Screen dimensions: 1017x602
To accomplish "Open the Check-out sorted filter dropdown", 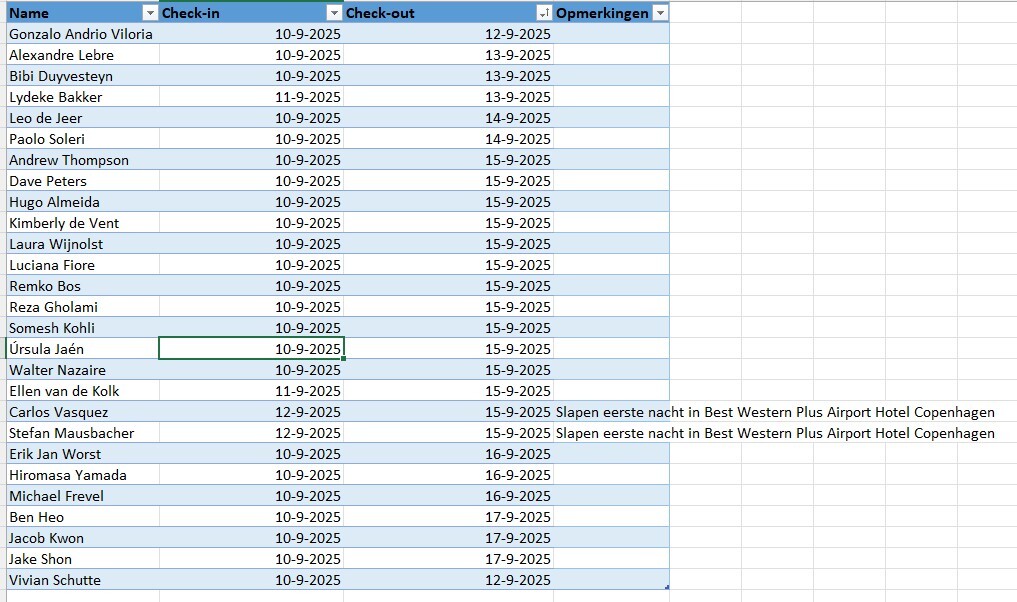I will click(544, 13).
